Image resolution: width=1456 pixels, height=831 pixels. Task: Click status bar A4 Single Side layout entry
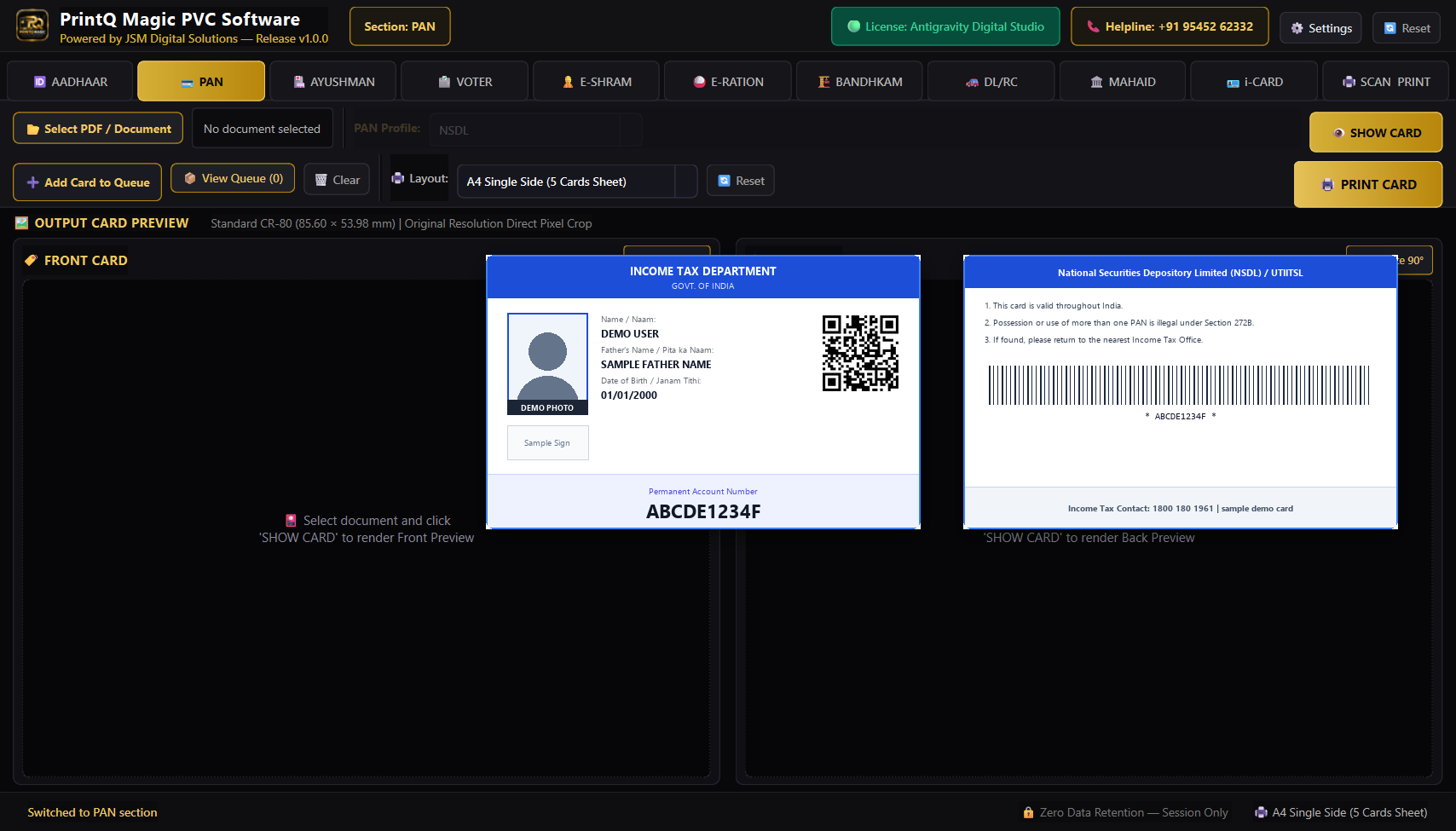coord(1341,812)
